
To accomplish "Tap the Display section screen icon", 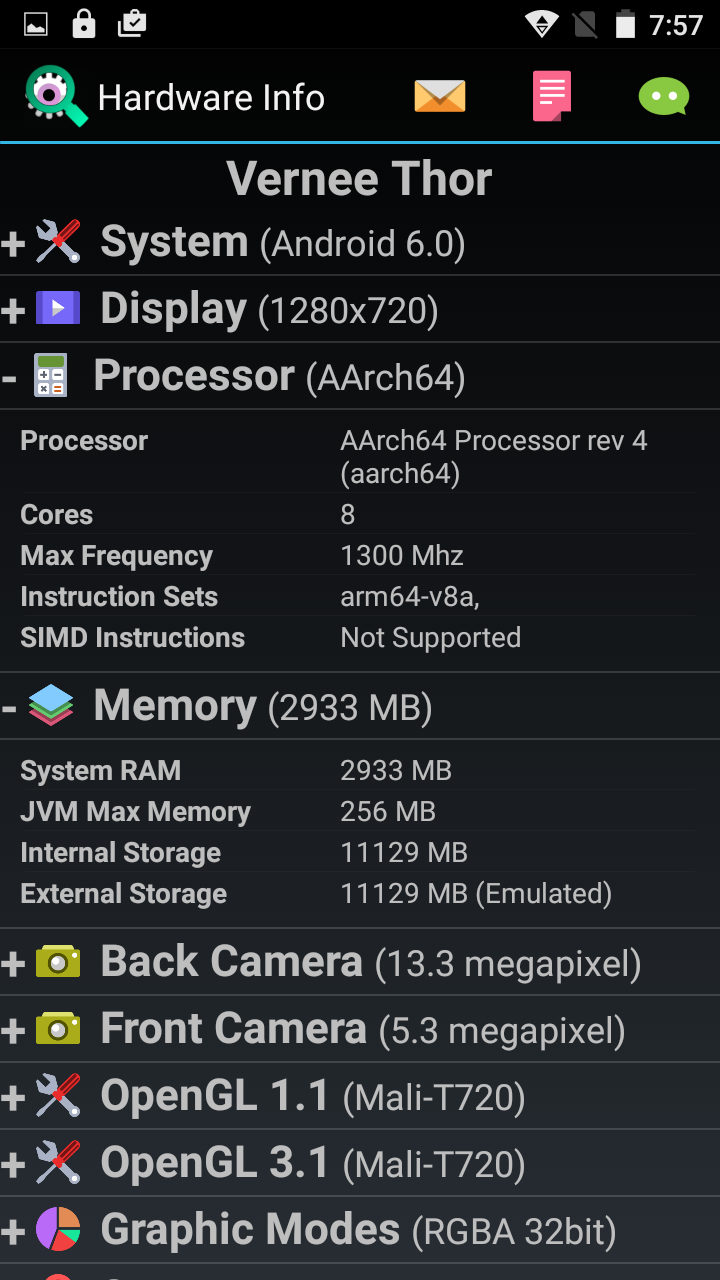I will click(58, 309).
